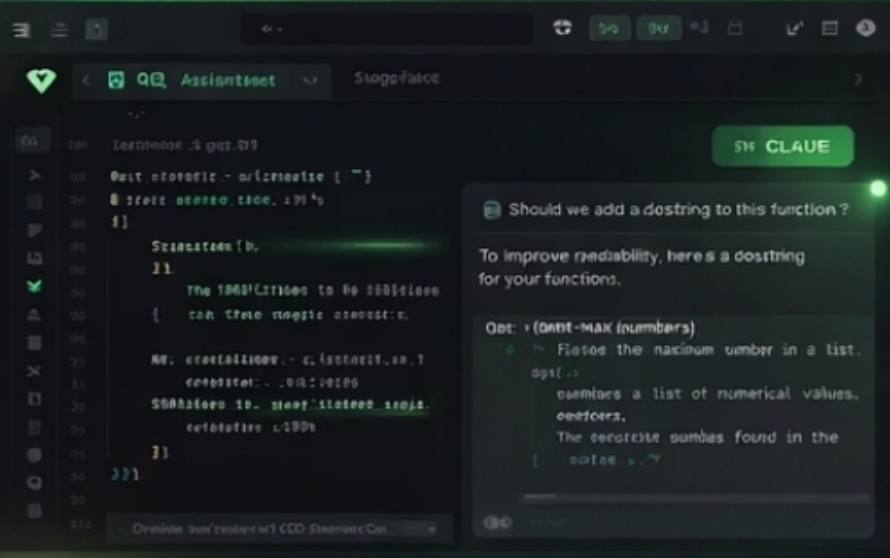Image resolution: width=890 pixels, height=558 pixels.
Task: Open the grid layout icon in top bar
Action: 830,28
